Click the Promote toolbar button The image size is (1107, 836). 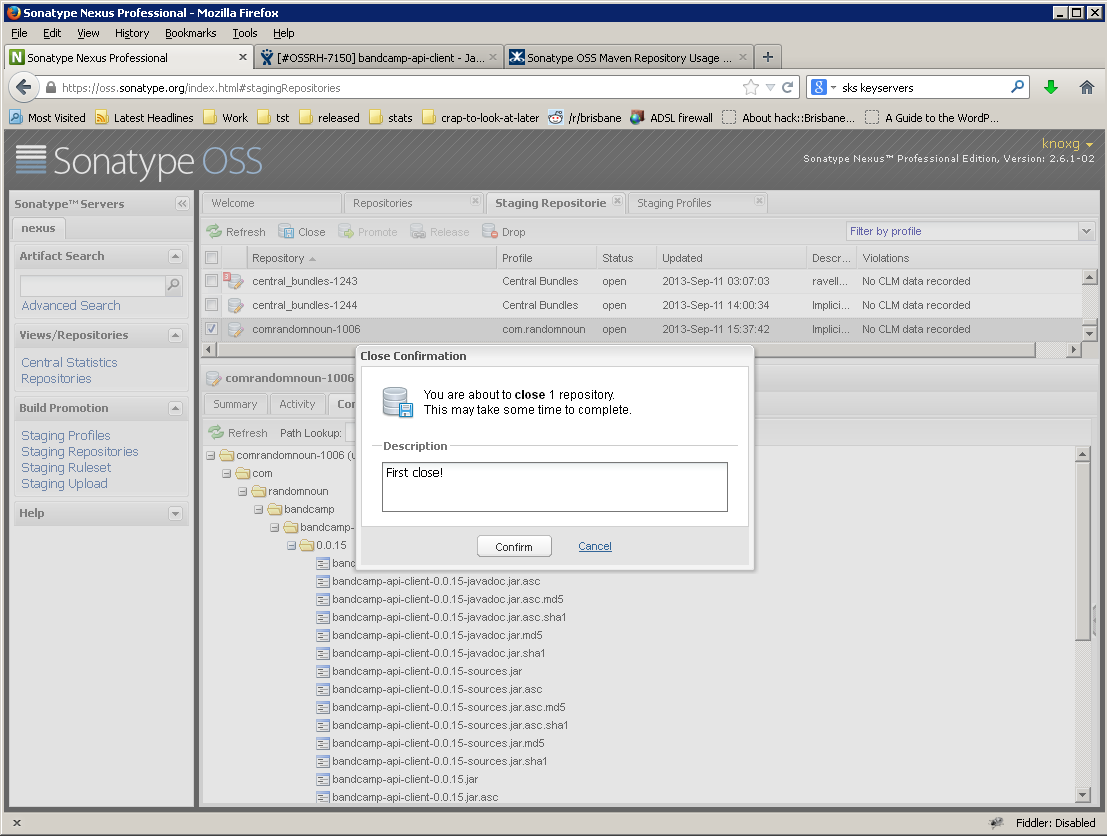pyautogui.click(x=368, y=232)
